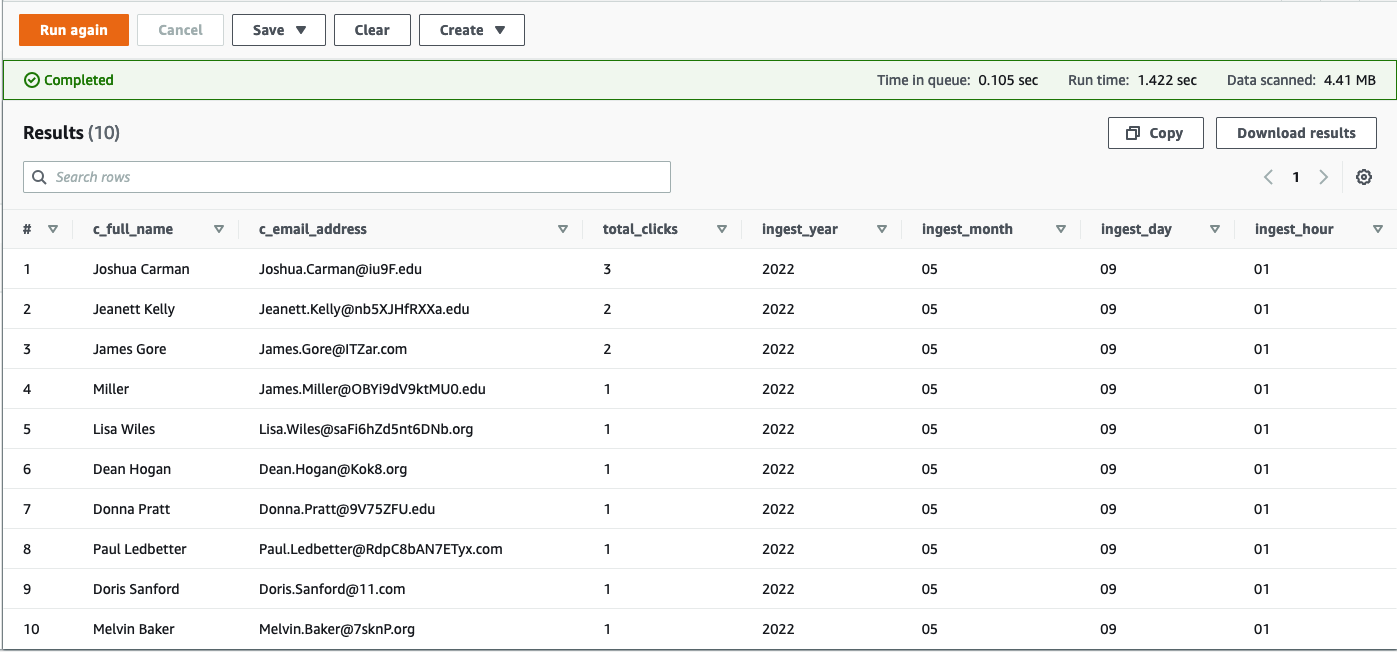
Task: Select the Dean Hogan name cell
Action: tap(132, 469)
